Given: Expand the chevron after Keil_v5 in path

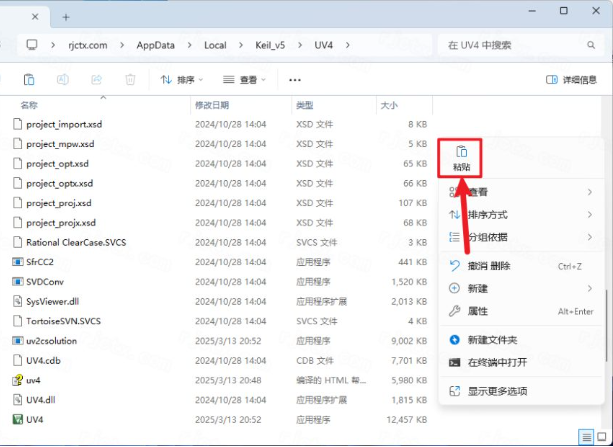Looking at the screenshot, I should tap(300, 45).
